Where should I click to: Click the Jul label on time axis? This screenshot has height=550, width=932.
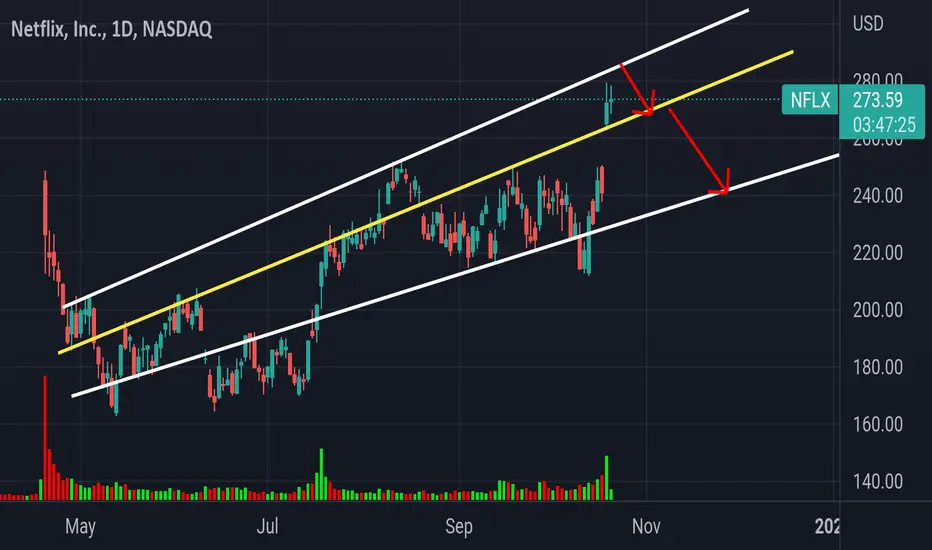[267, 526]
